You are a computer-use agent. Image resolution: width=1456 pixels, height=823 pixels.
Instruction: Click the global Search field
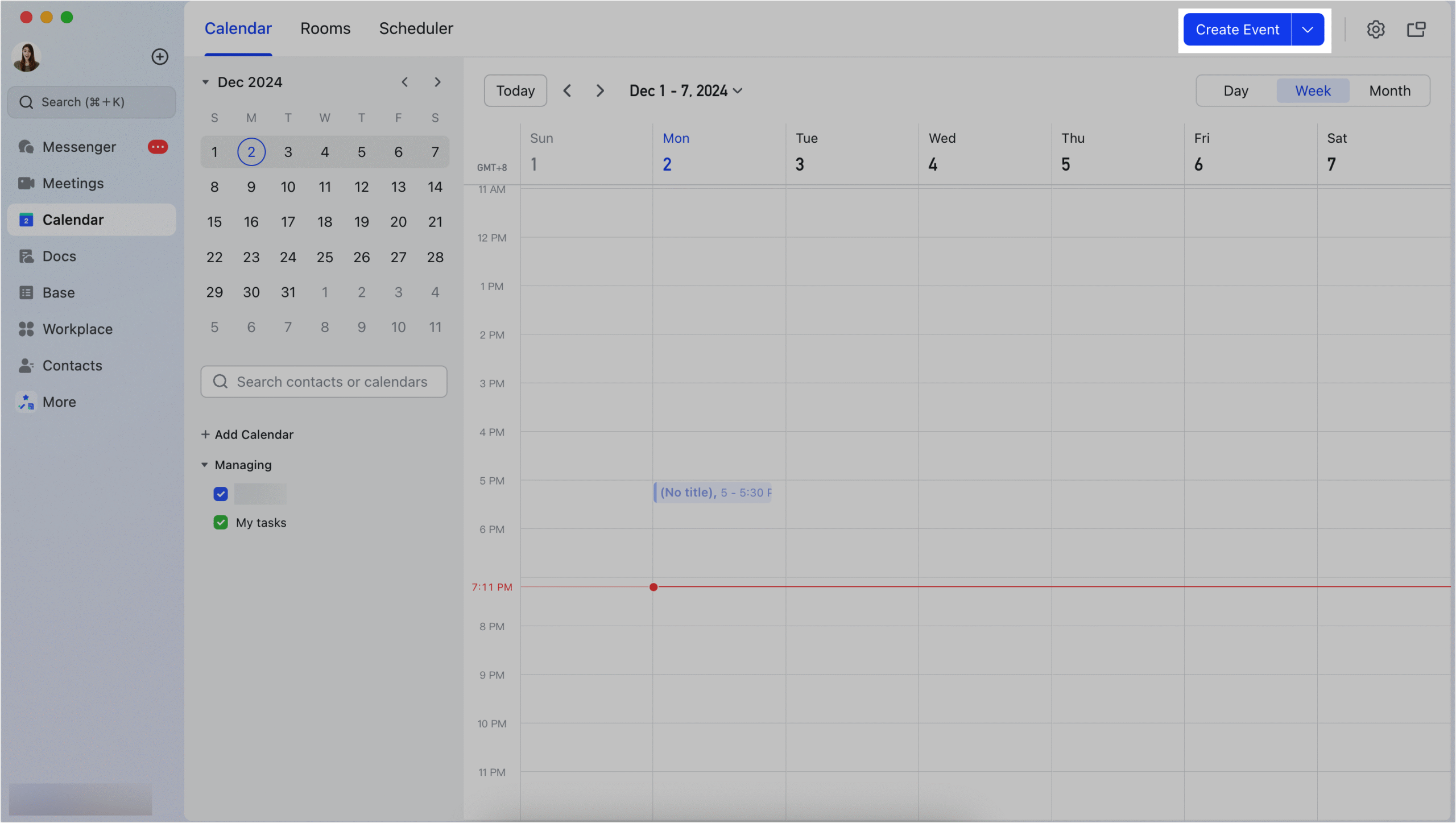pyautogui.click(x=92, y=102)
